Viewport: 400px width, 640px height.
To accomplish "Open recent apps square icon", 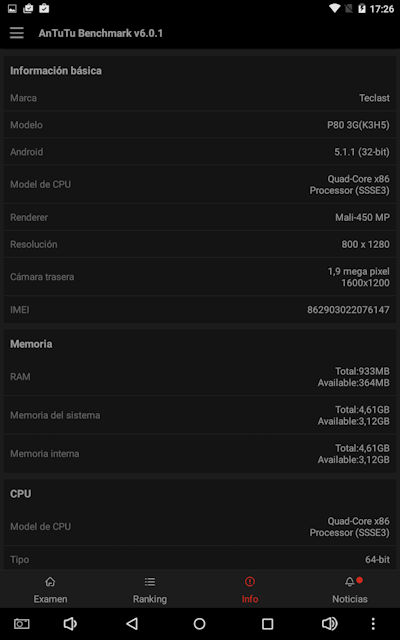I will [267, 623].
